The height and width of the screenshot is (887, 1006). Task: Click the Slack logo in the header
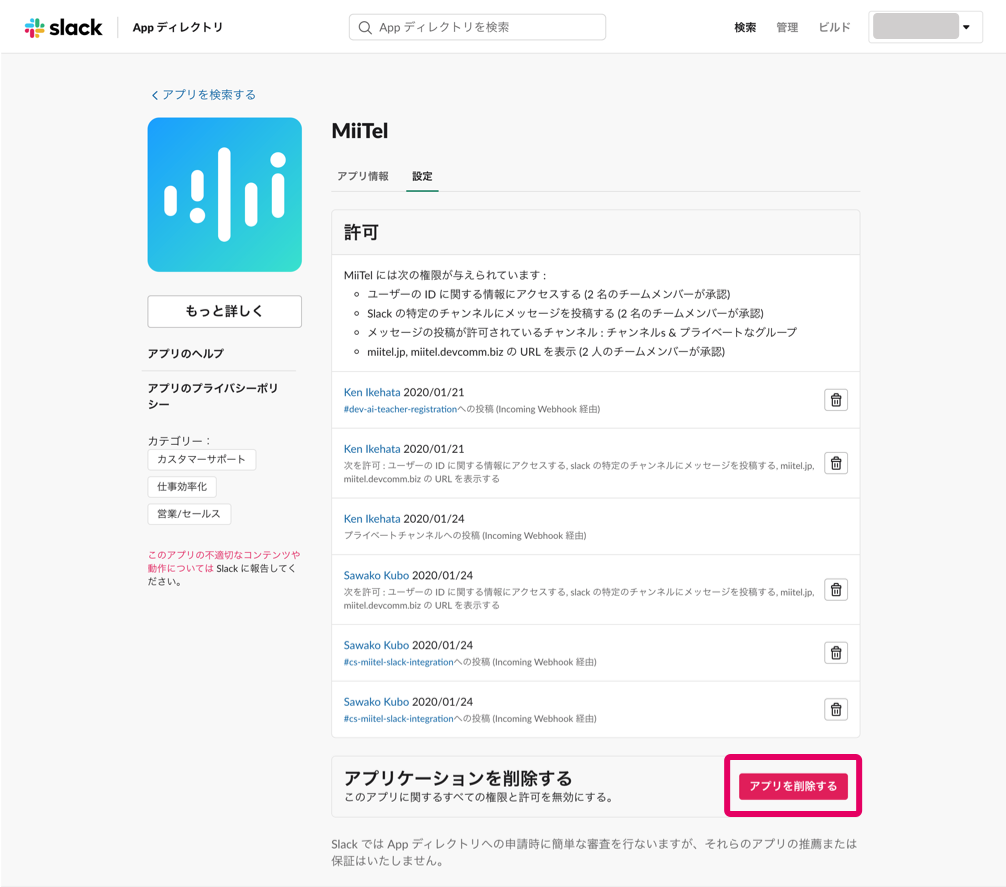click(64, 28)
